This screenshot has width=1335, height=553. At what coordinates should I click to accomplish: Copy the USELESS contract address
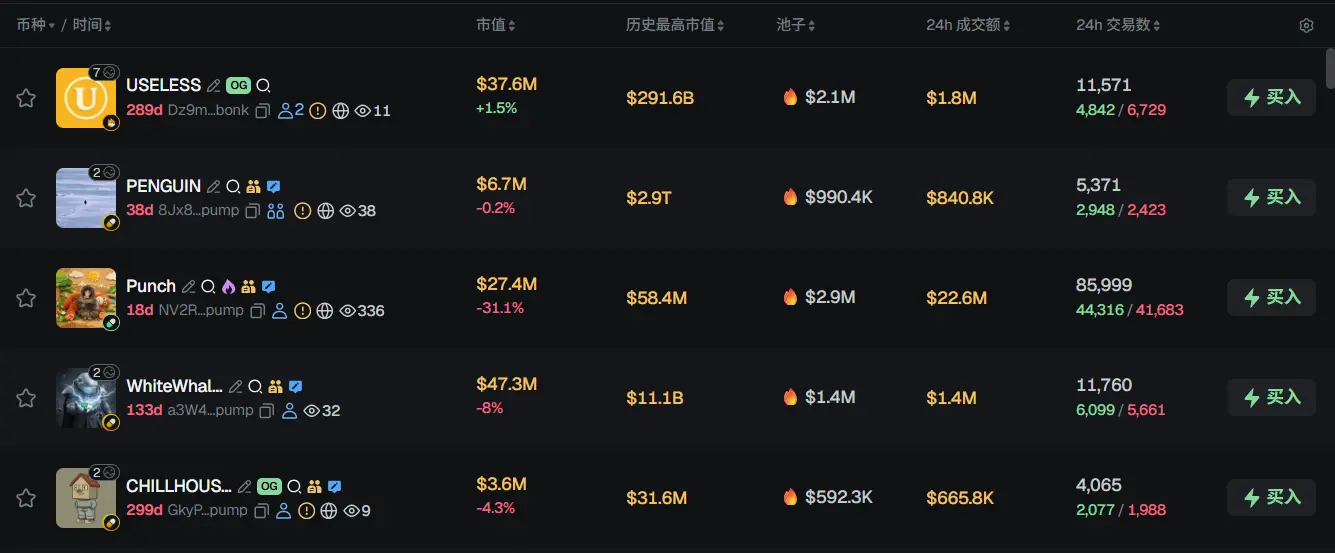tap(262, 111)
